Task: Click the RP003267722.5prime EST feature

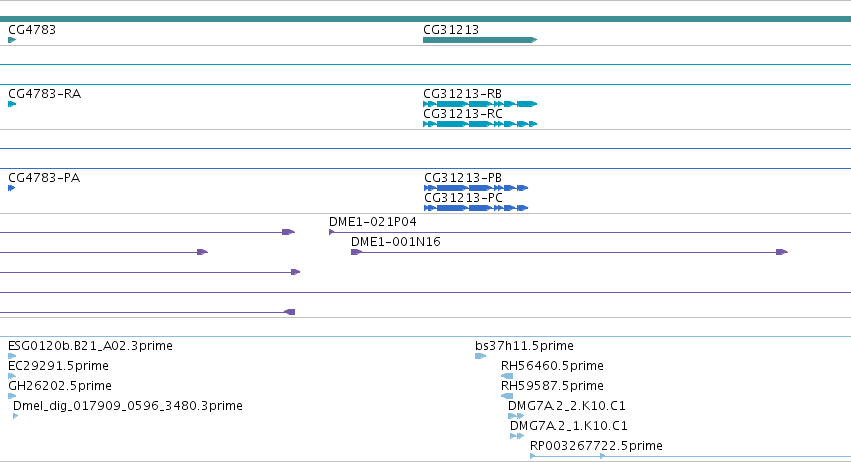Action: [x=690, y=456]
